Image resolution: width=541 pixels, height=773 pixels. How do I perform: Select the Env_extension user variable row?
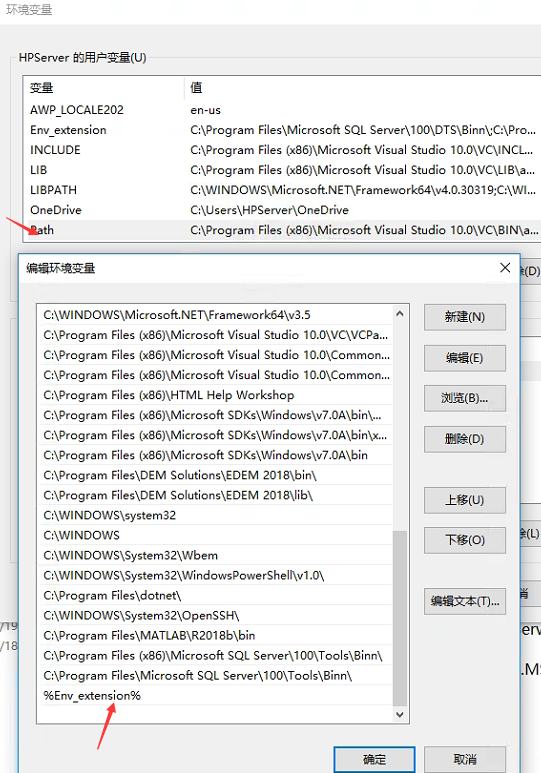coord(282,130)
